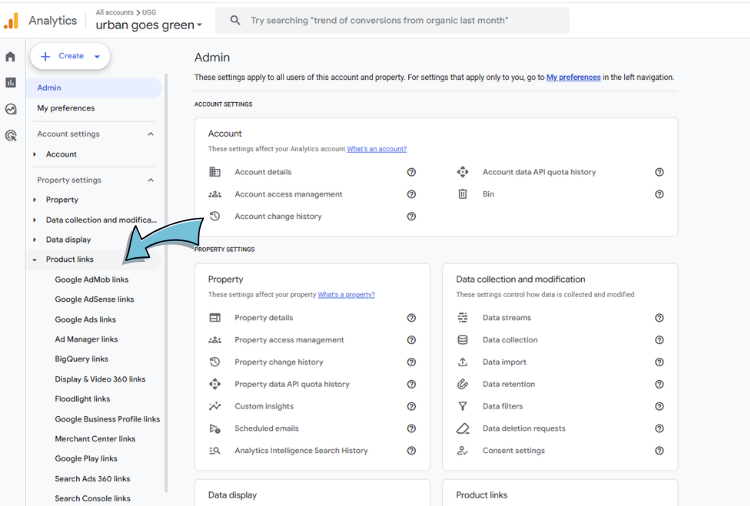Open the Explore icon in left rail
Viewport: 750px width, 506px height.
tap(11, 109)
